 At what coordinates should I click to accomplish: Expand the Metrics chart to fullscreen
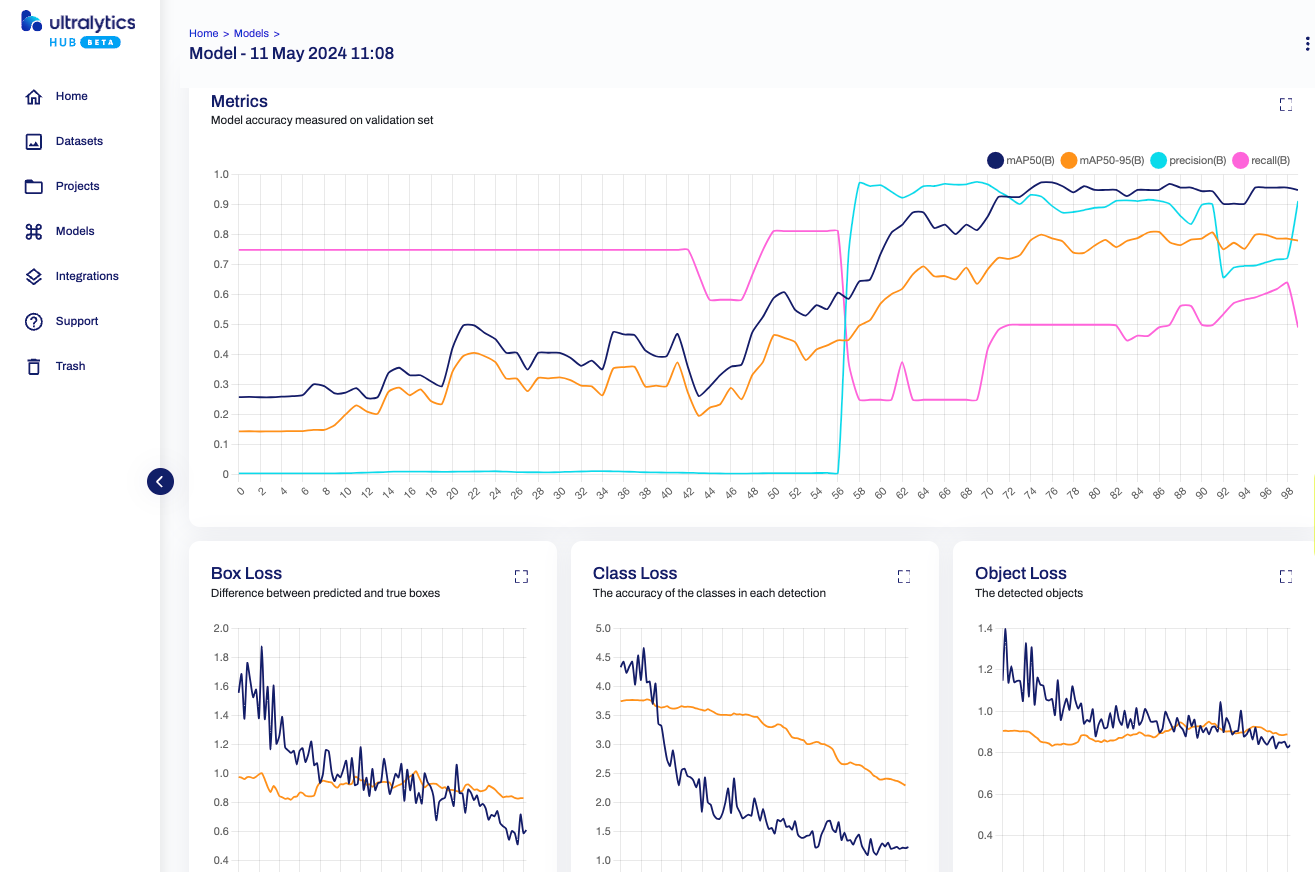tap(1286, 105)
